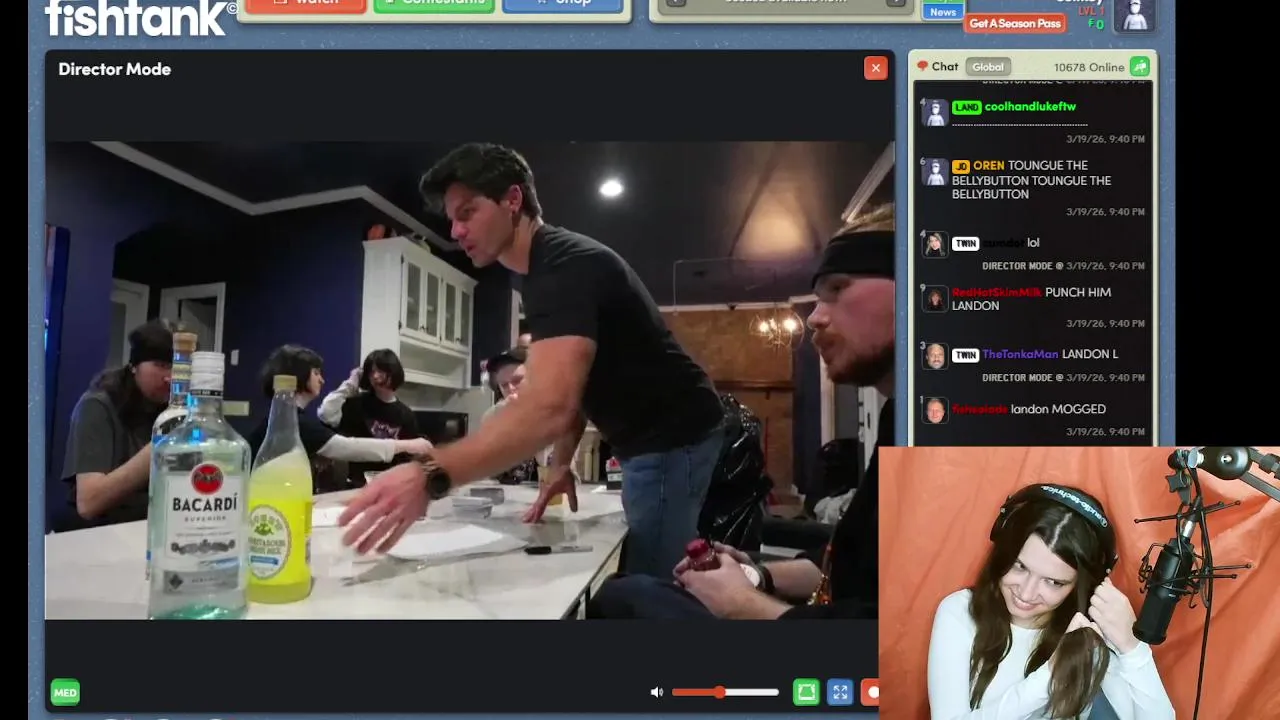Click OREN's avatar in chat
This screenshot has width=1280, height=720.
click(x=934, y=172)
